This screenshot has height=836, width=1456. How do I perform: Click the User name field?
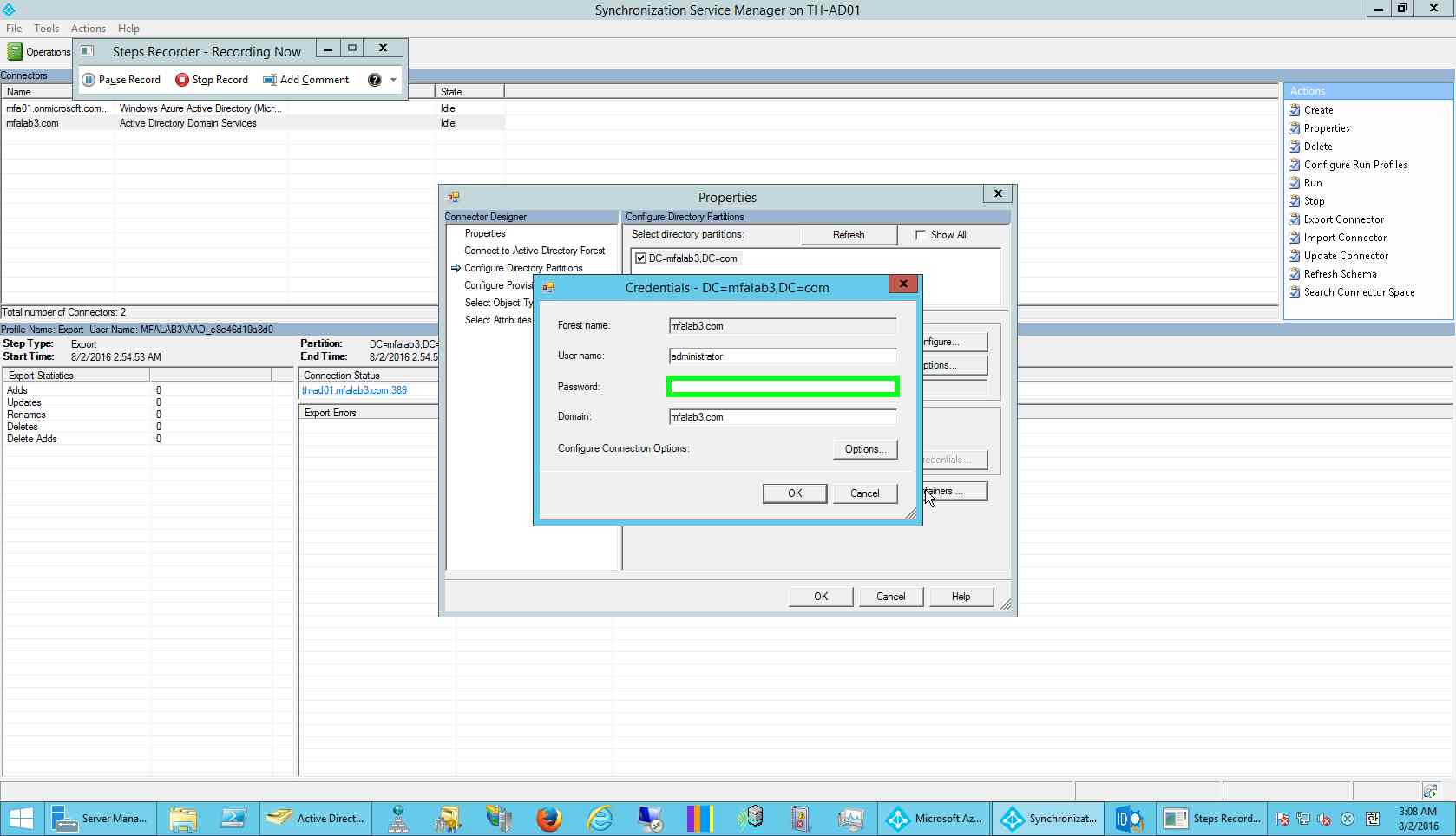pos(783,356)
